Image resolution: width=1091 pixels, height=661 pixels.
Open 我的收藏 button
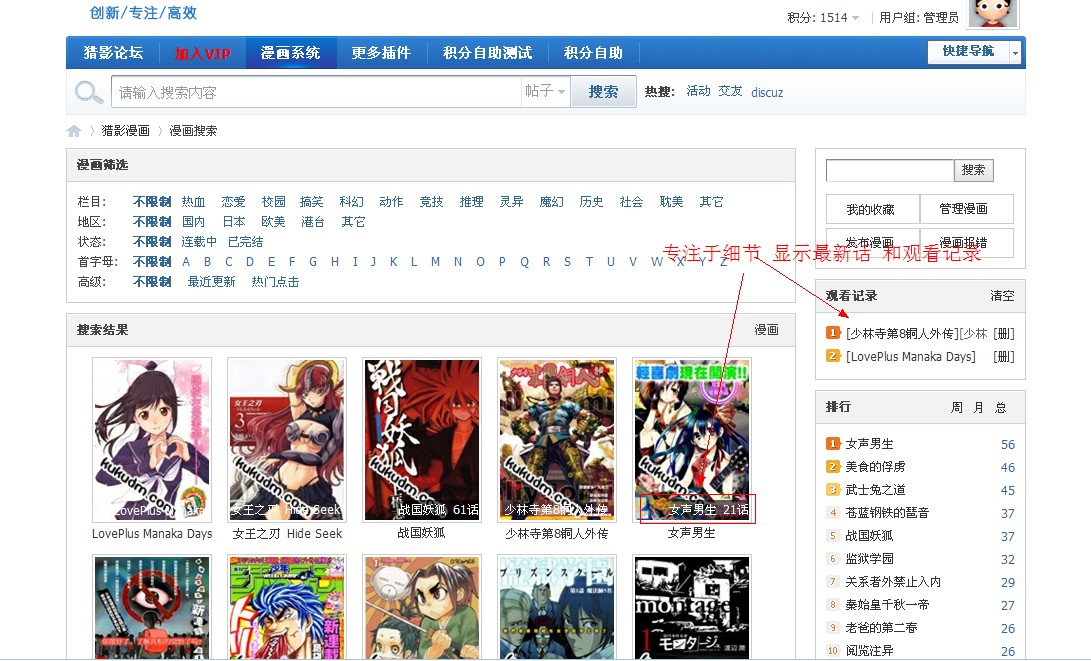point(873,209)
